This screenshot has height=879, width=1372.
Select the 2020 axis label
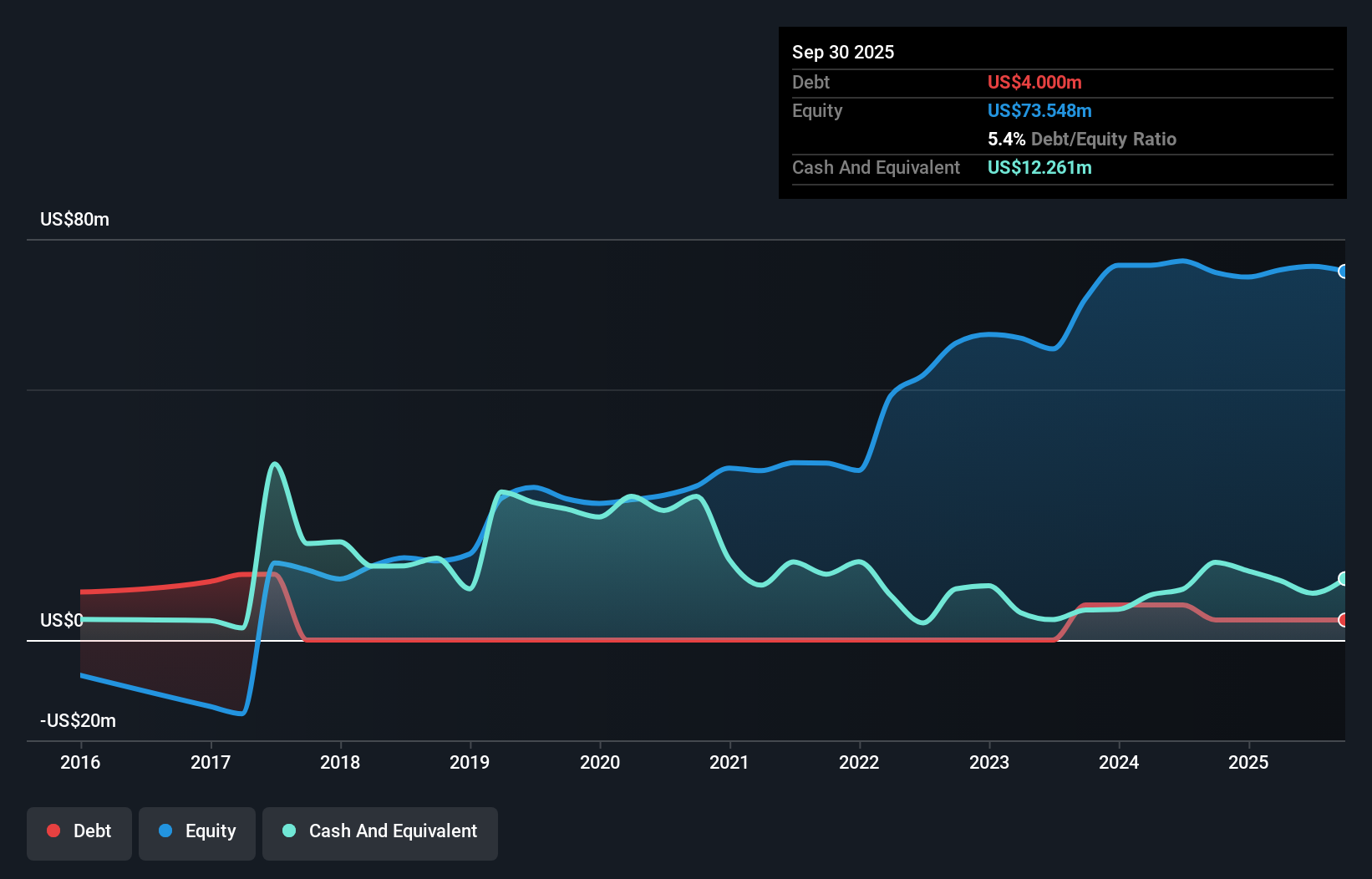click(601, 762)
